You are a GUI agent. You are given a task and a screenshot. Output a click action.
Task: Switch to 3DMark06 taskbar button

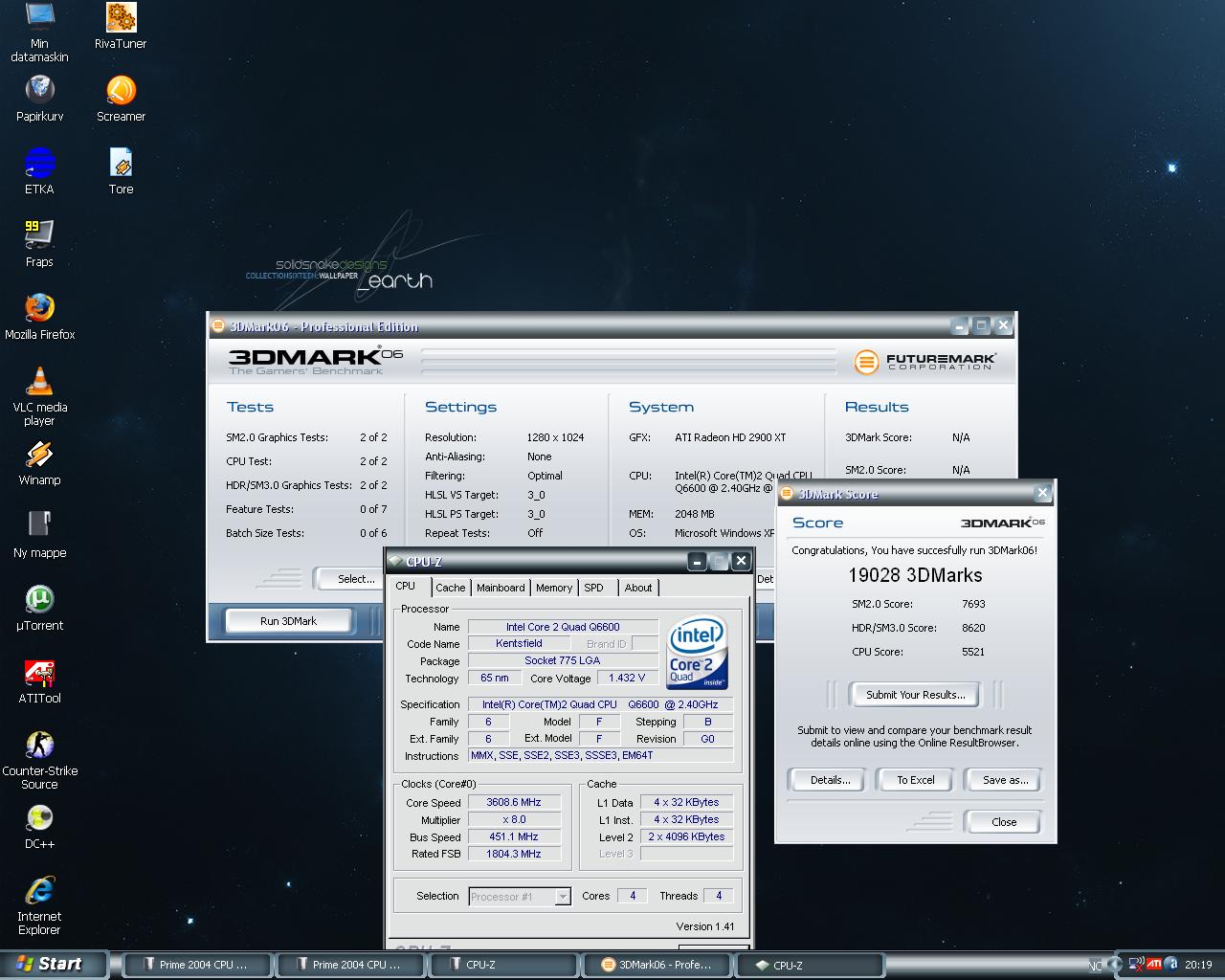click(657, 965)
